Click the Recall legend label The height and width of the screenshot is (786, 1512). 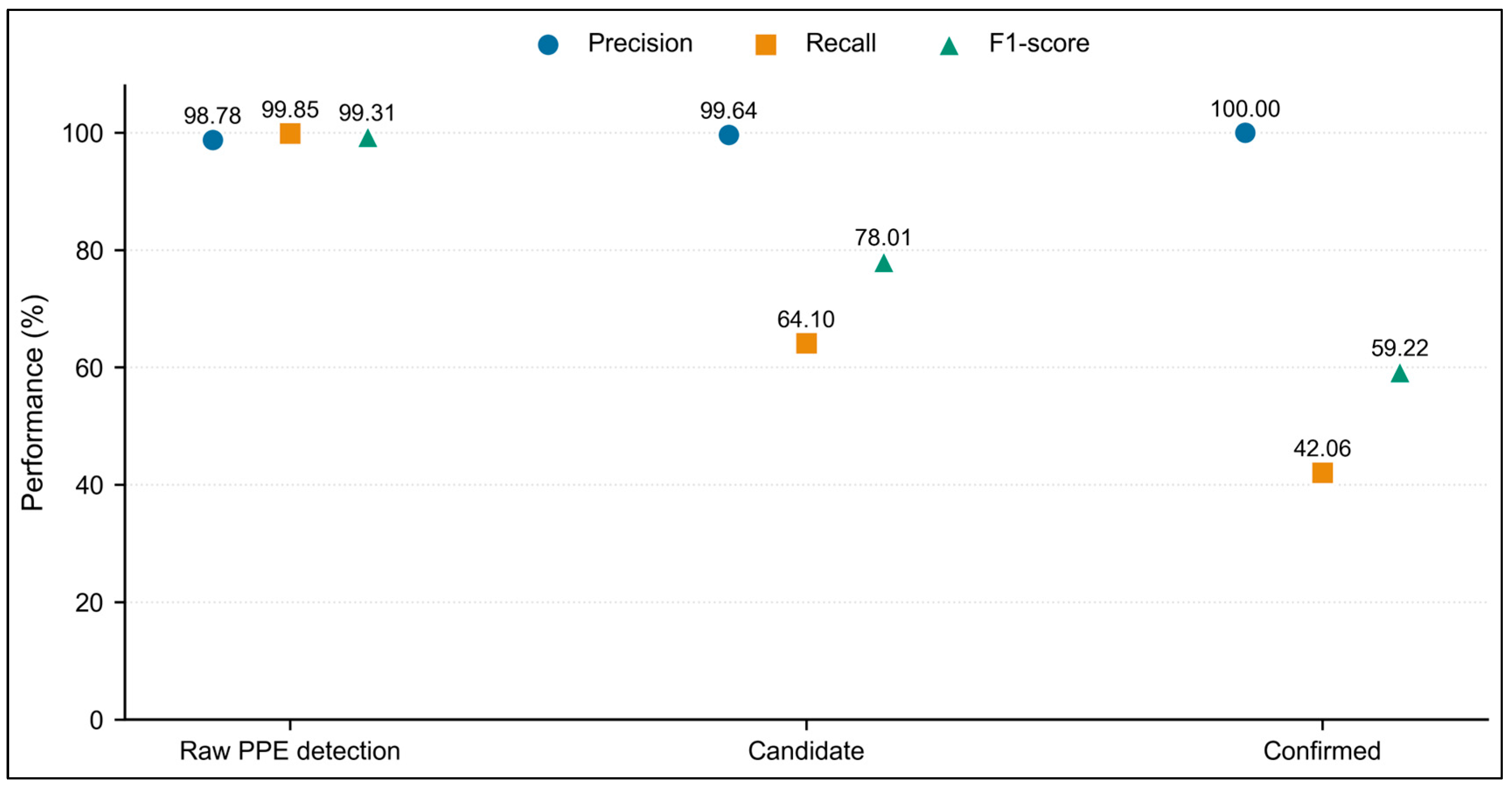click(x=840, y=43)
